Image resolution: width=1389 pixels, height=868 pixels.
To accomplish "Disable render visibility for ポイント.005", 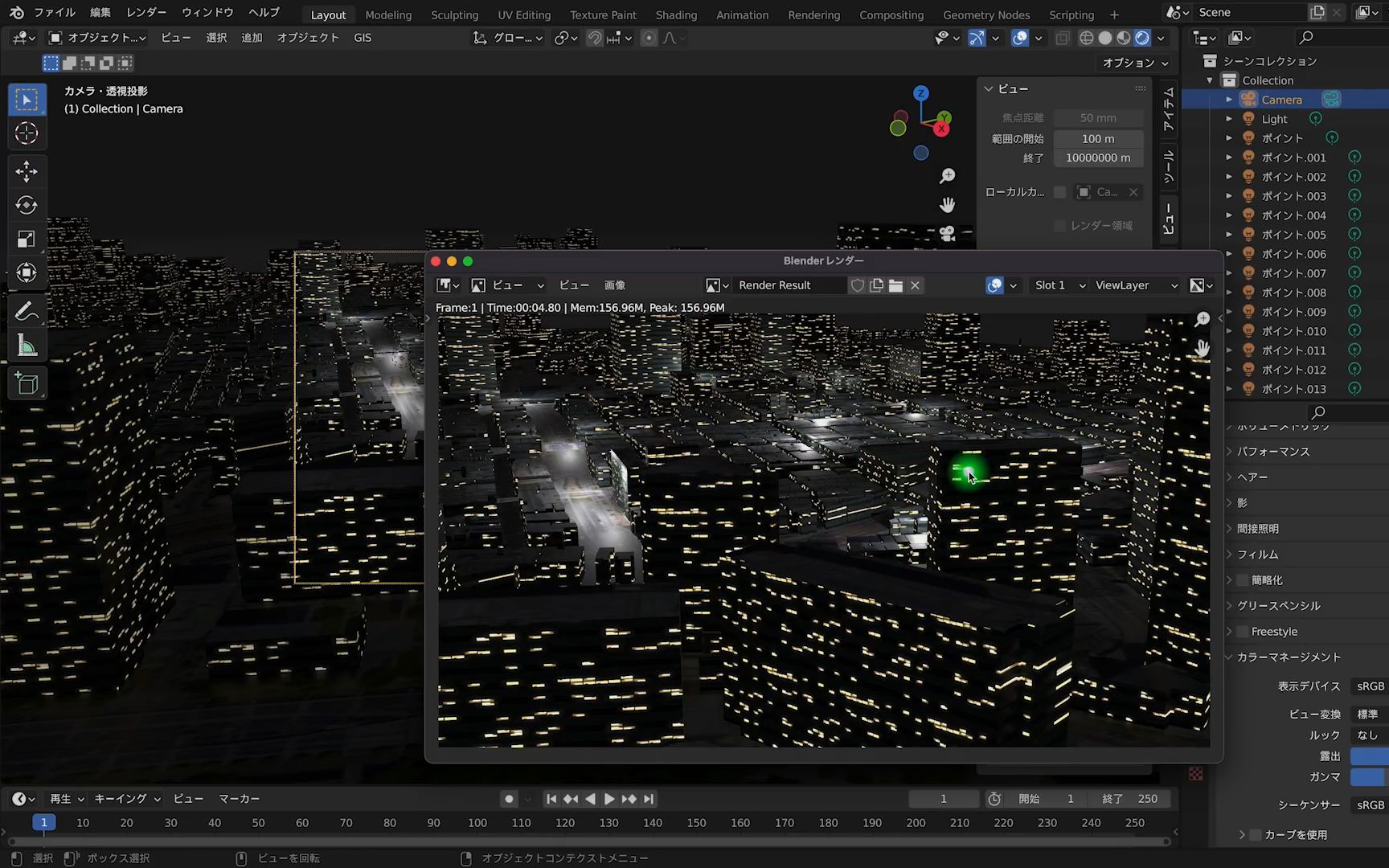I will 1355,234.
